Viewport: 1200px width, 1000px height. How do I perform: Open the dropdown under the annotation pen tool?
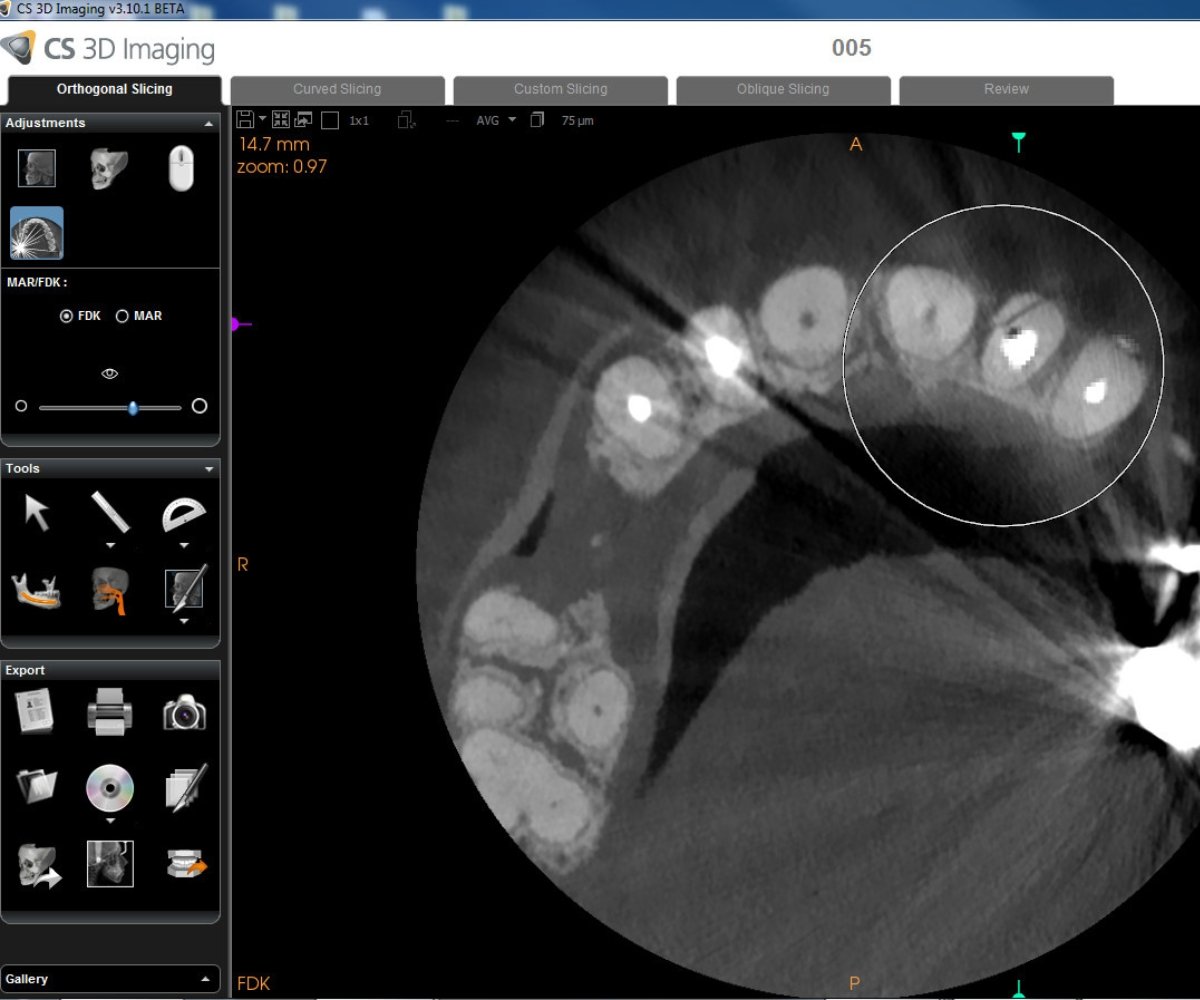[184, 621]
